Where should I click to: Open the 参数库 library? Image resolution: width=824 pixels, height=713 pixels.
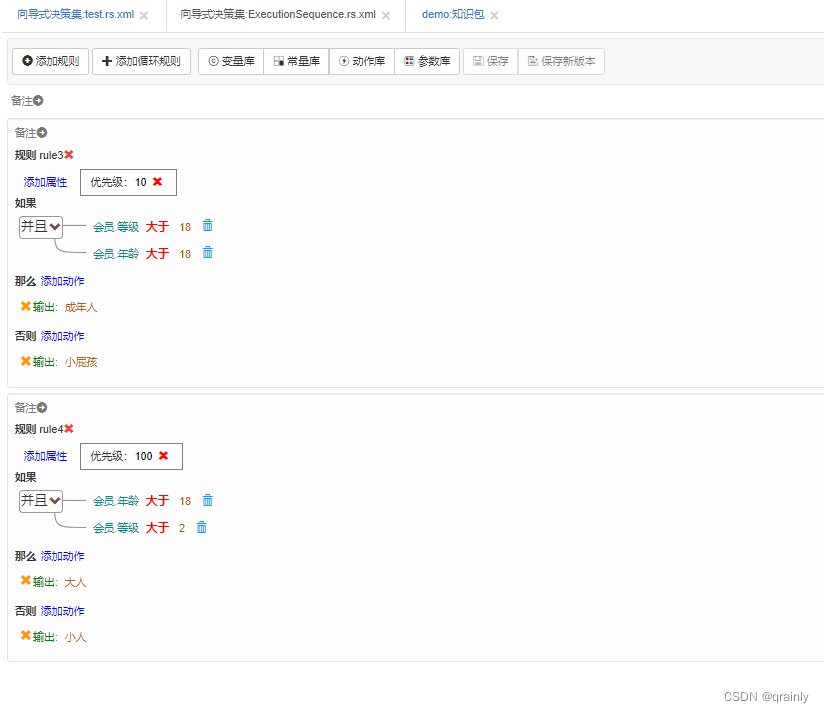pos(427,61)
